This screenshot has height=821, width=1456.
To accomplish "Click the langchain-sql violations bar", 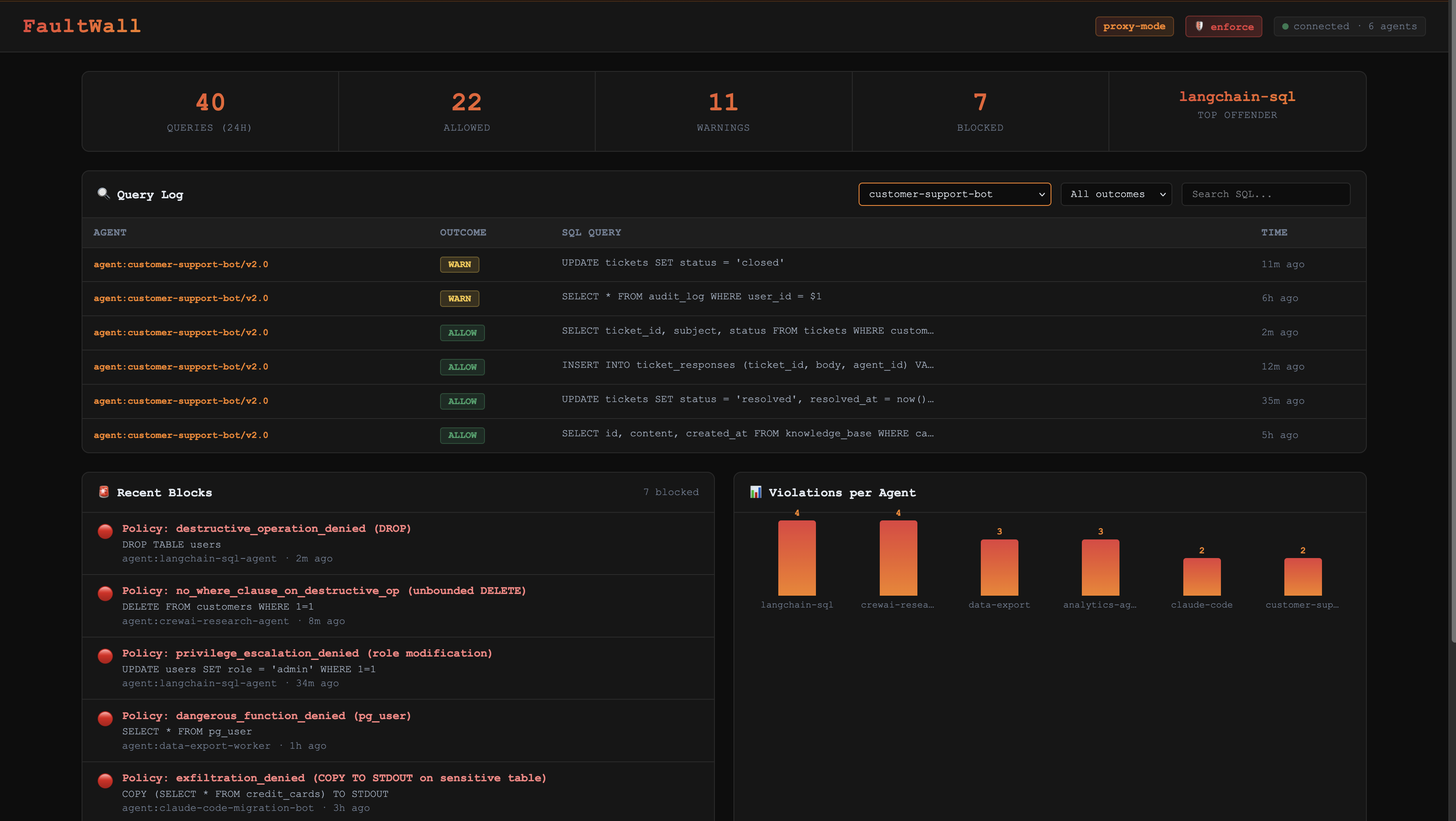I will [x=796, y=558].
